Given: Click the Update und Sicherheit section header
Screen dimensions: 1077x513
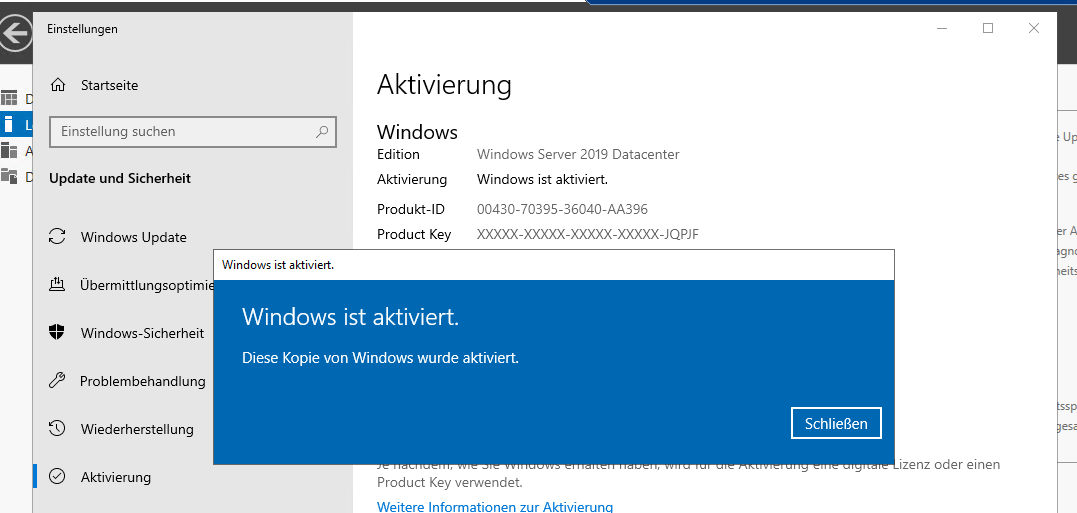Looking at the screenshot, I should 120,179.
